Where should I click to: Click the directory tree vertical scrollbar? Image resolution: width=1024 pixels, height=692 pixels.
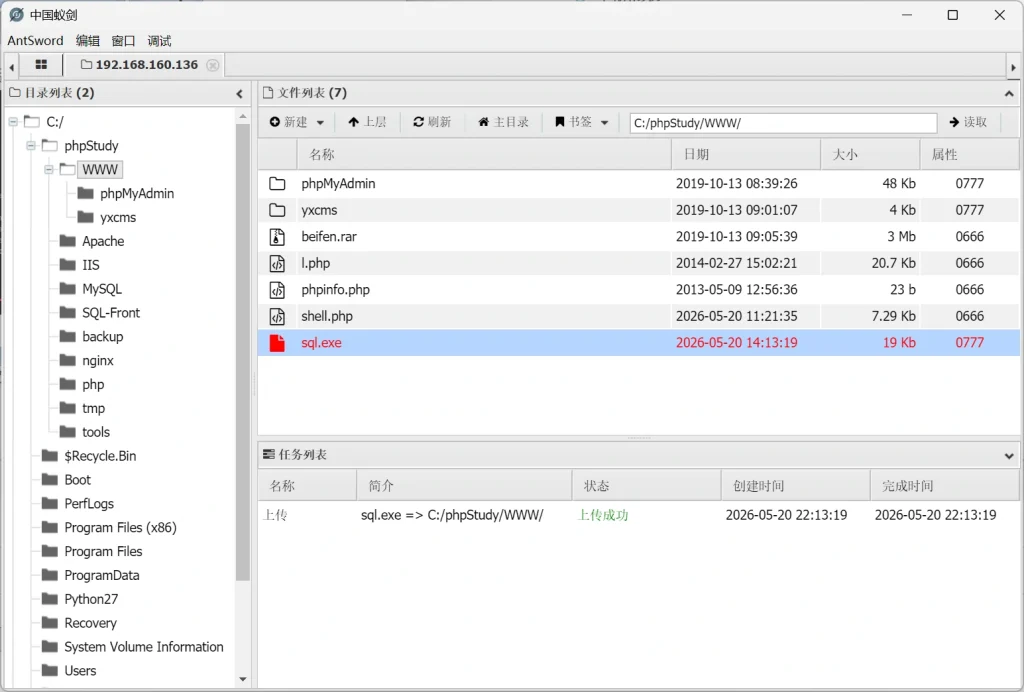point(242,353)
